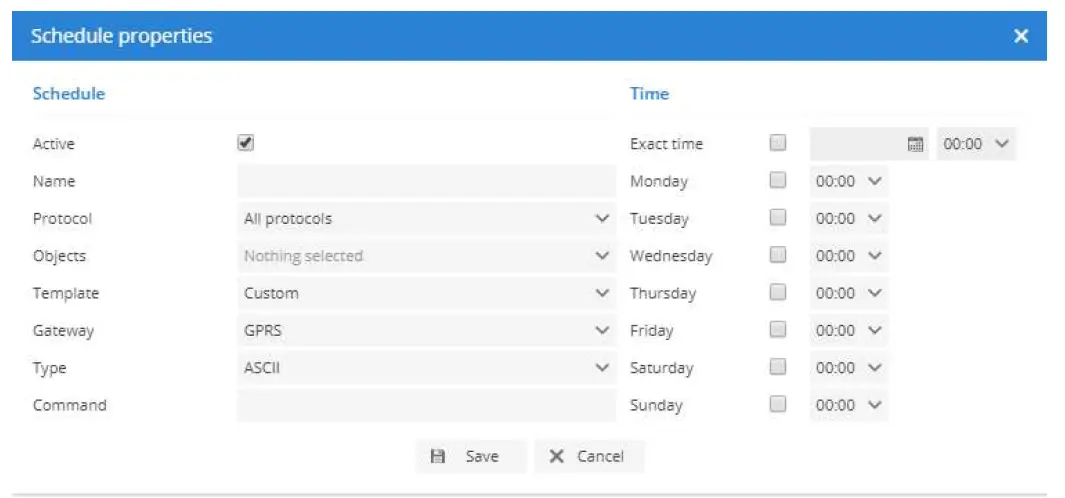Click the calendar icon for Exact time
1065x498 pixels.
pyautogui.click(x=914, y=144)
